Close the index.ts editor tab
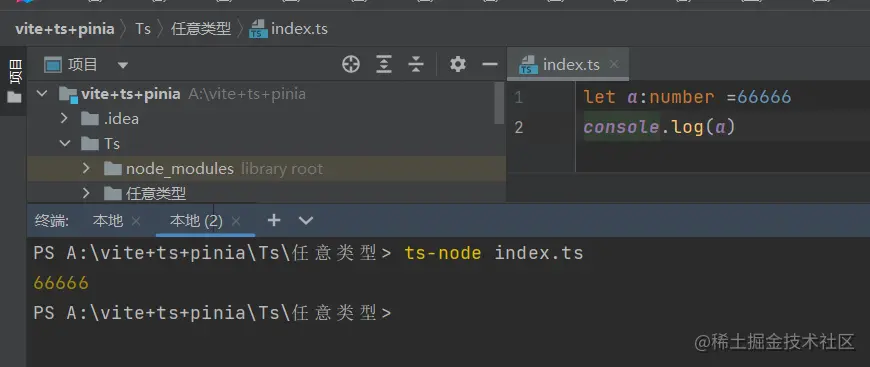The width and height of the screenshot is (870, 367). click(x=614, y=64)
